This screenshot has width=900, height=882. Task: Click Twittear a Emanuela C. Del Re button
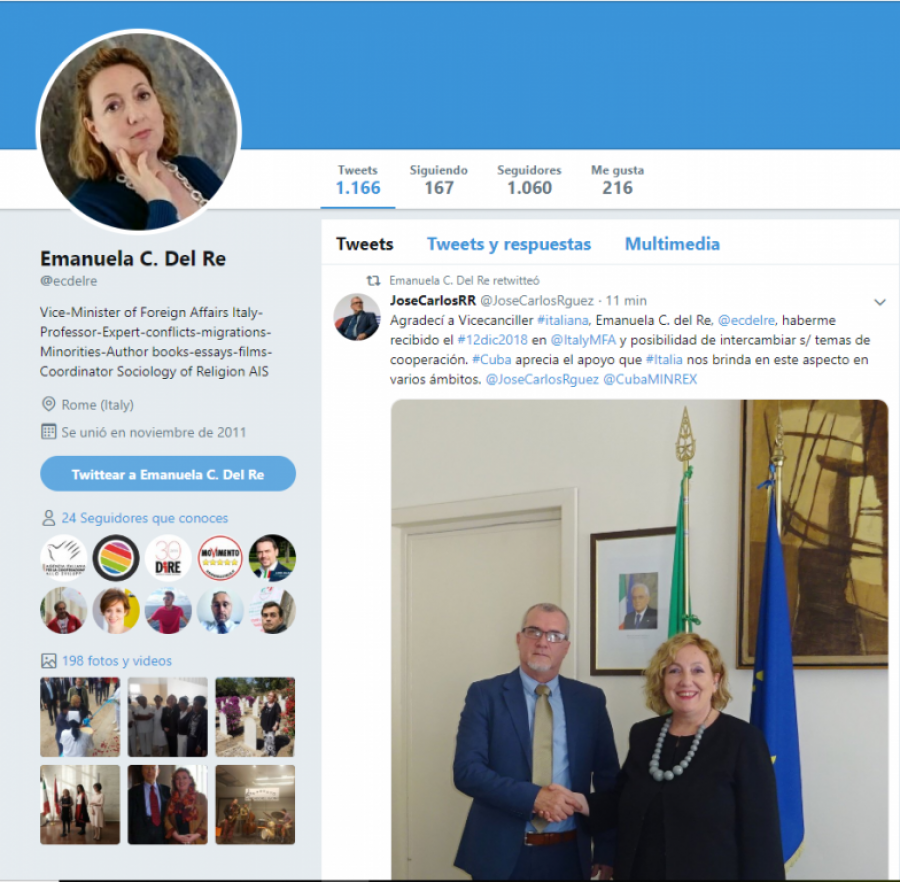point(168,474)
